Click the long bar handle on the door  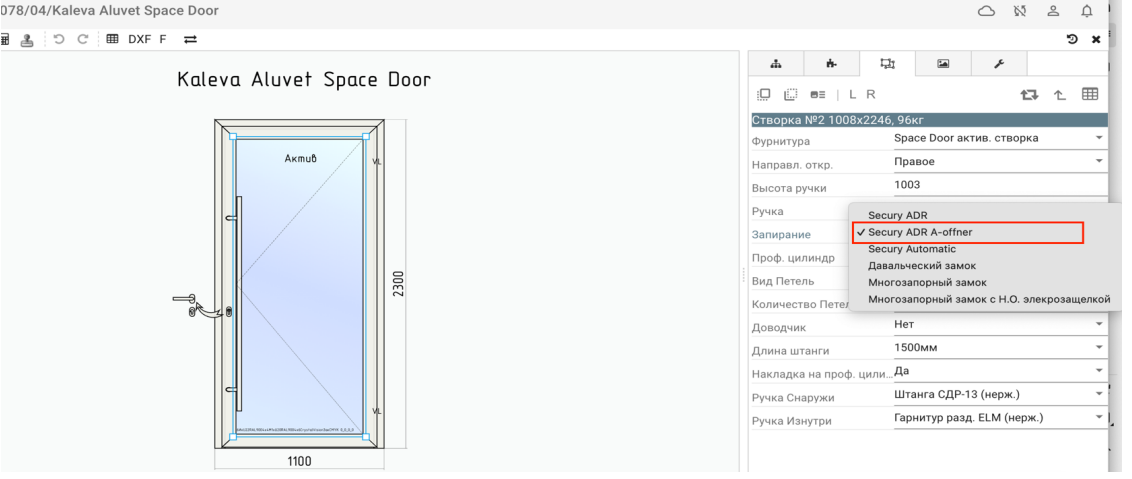[237, 303]
